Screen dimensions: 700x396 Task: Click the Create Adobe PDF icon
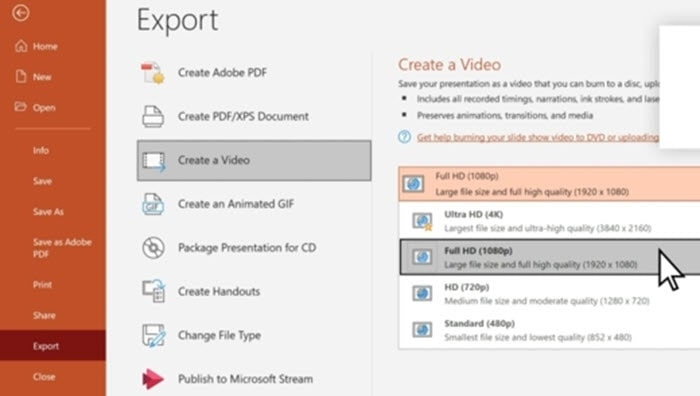tap(153, 72)
